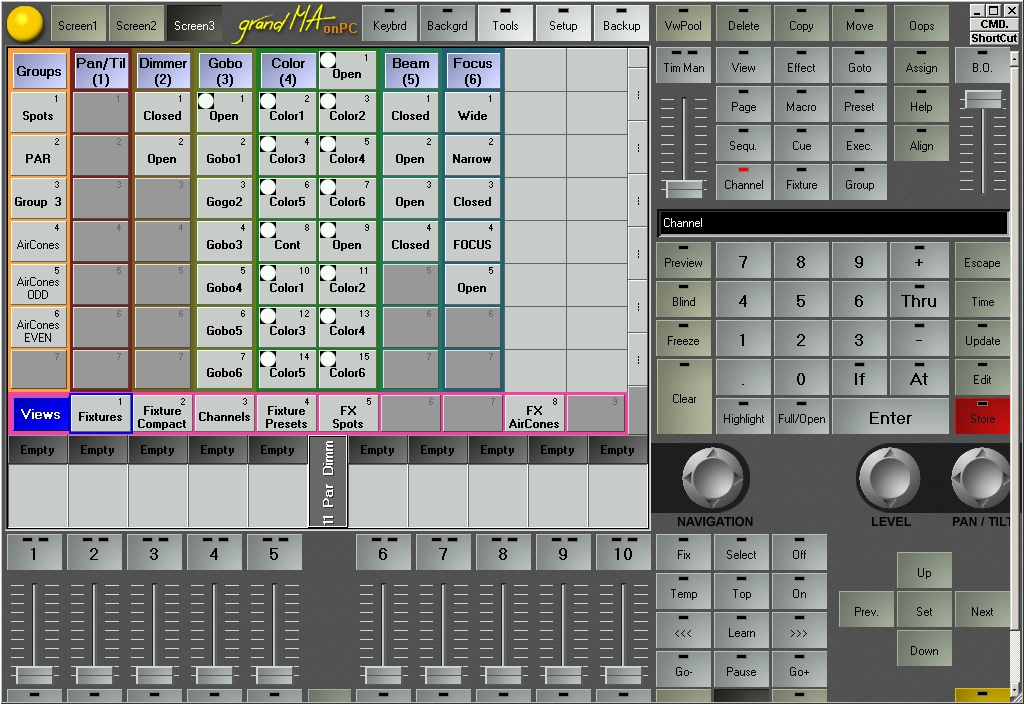Open the Fixtures view
Viewport: 1024px width, 704px height.
101,413
